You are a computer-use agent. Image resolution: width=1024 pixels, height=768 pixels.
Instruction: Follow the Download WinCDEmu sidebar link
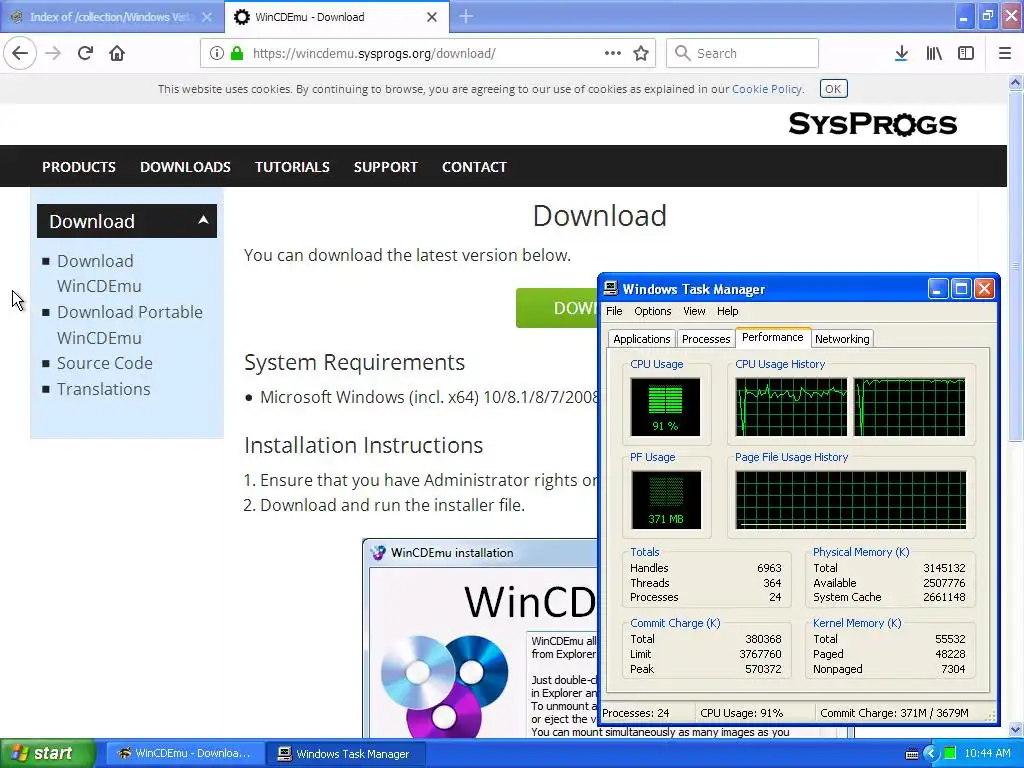click(x=99, y=273)
